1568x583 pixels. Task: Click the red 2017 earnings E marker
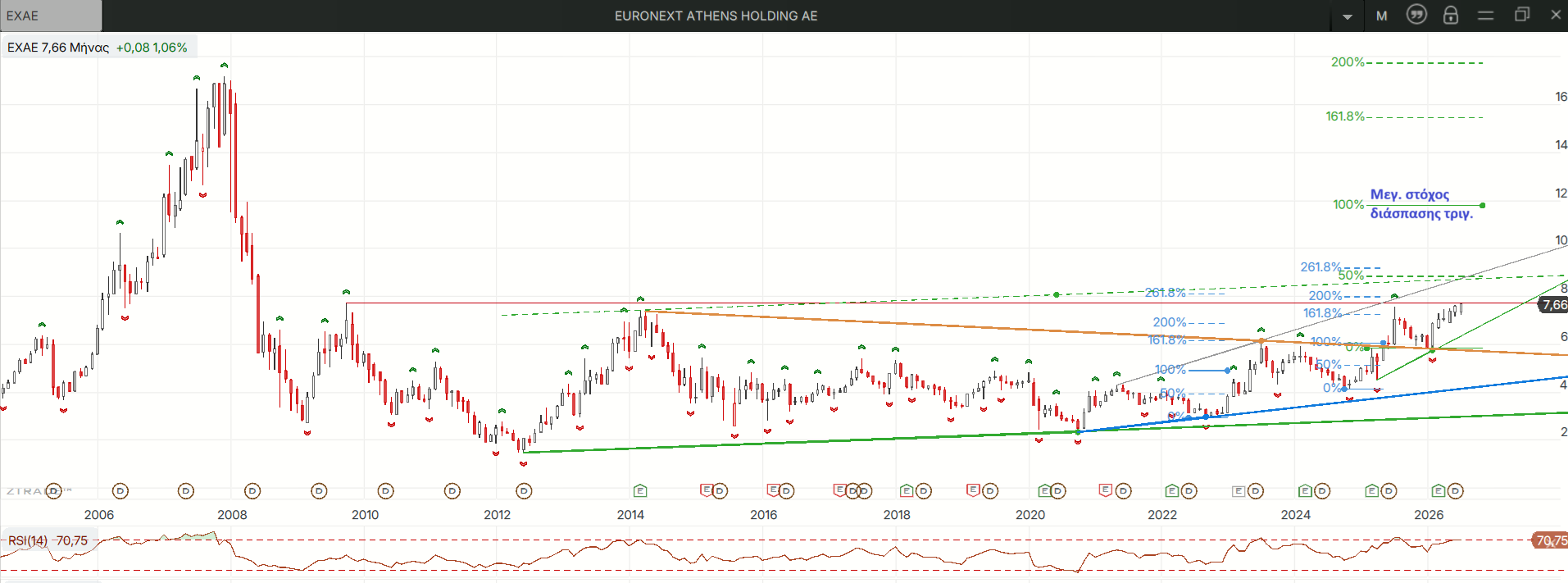coord(839,490)
